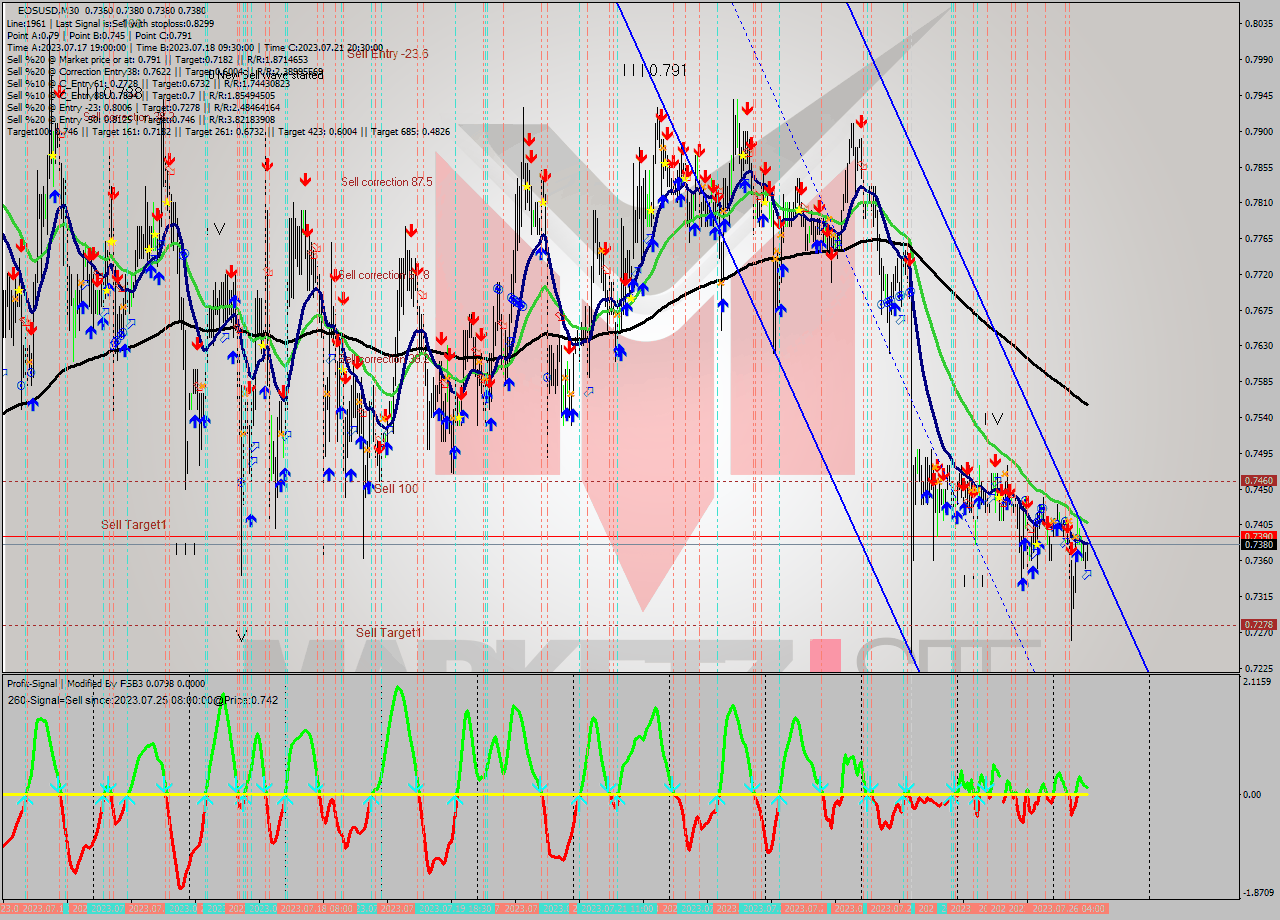Click the 0.7225 price axis label
The height and width of the screenshot is (920, 1280).
[1258, 667]
